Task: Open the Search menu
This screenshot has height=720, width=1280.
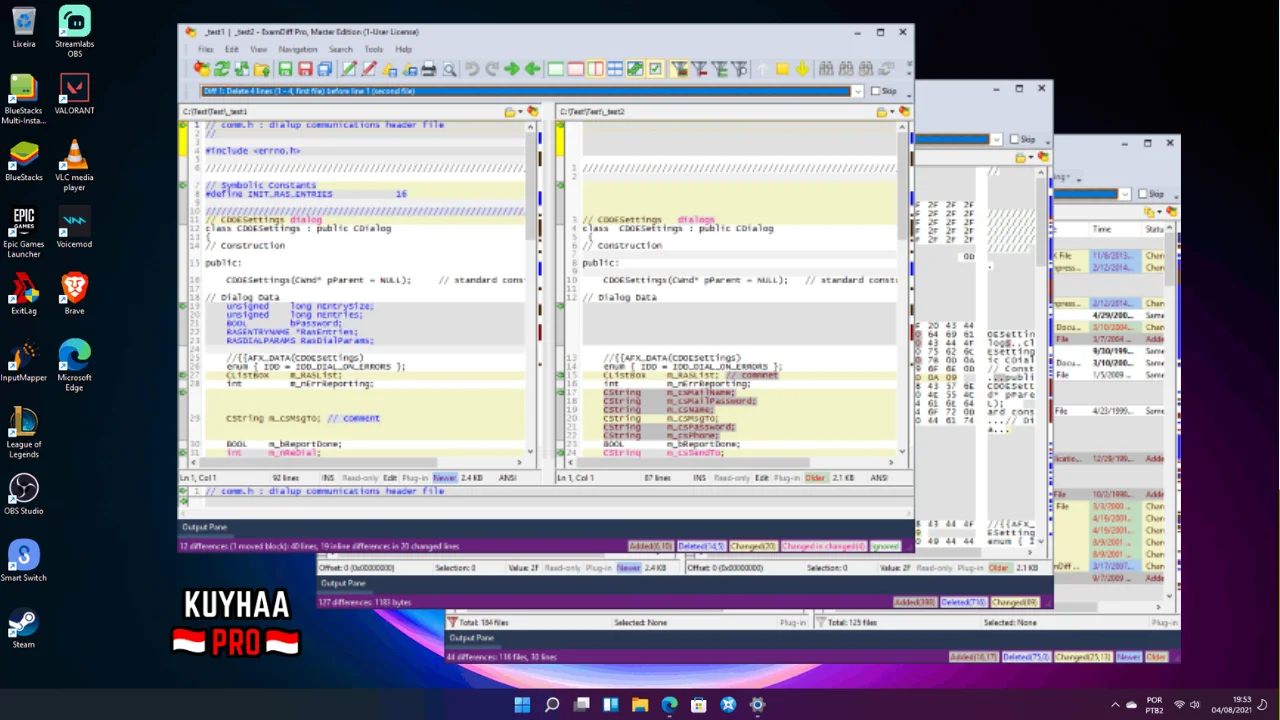Action: pyautogui.click(x=340, y=49)
